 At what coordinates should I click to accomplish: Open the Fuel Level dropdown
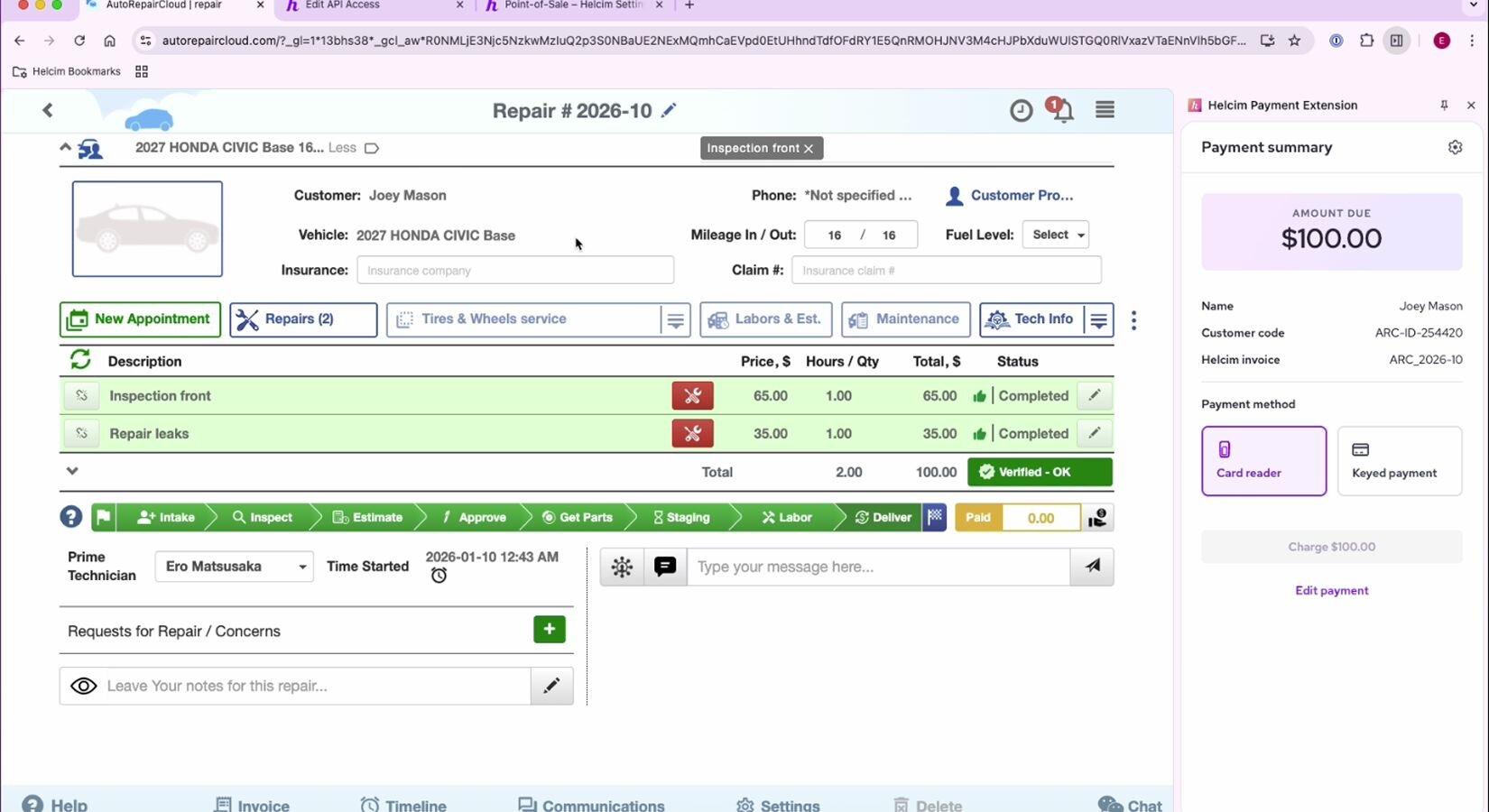click(x=1056, y=235)
